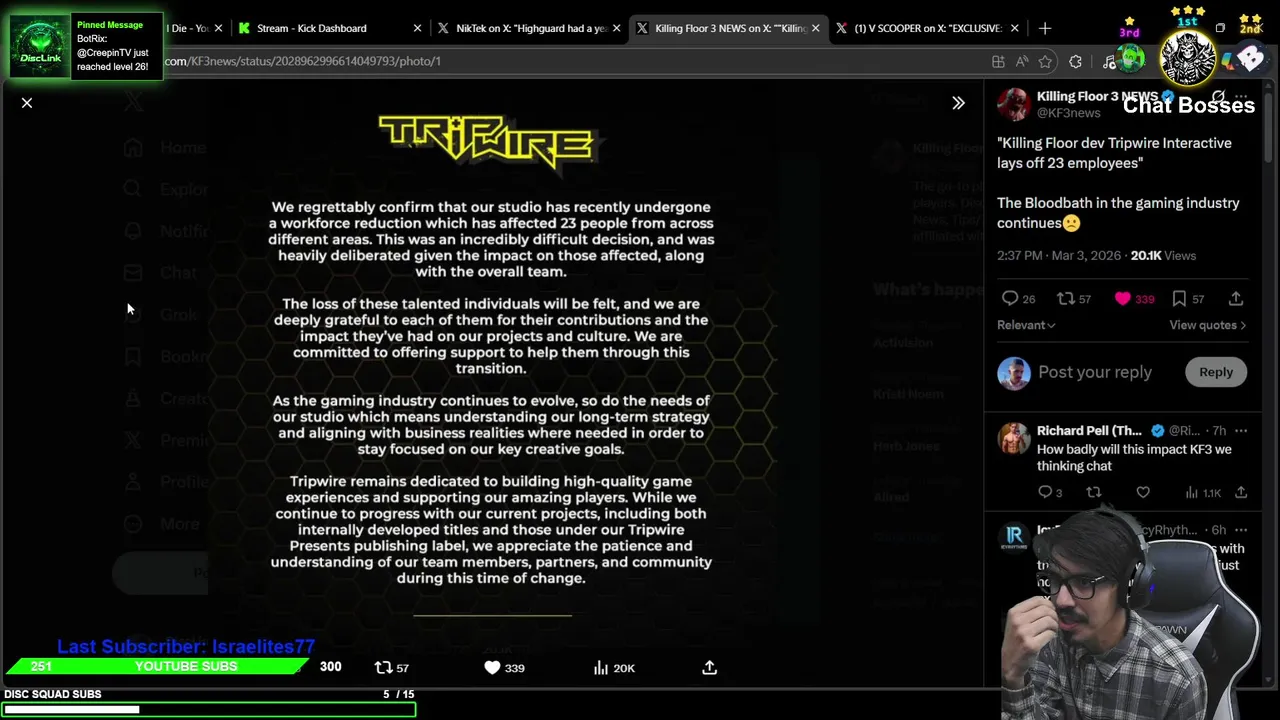Open View quotes link
This screenshot has width=1280, height=720.
coord(1207,325)
